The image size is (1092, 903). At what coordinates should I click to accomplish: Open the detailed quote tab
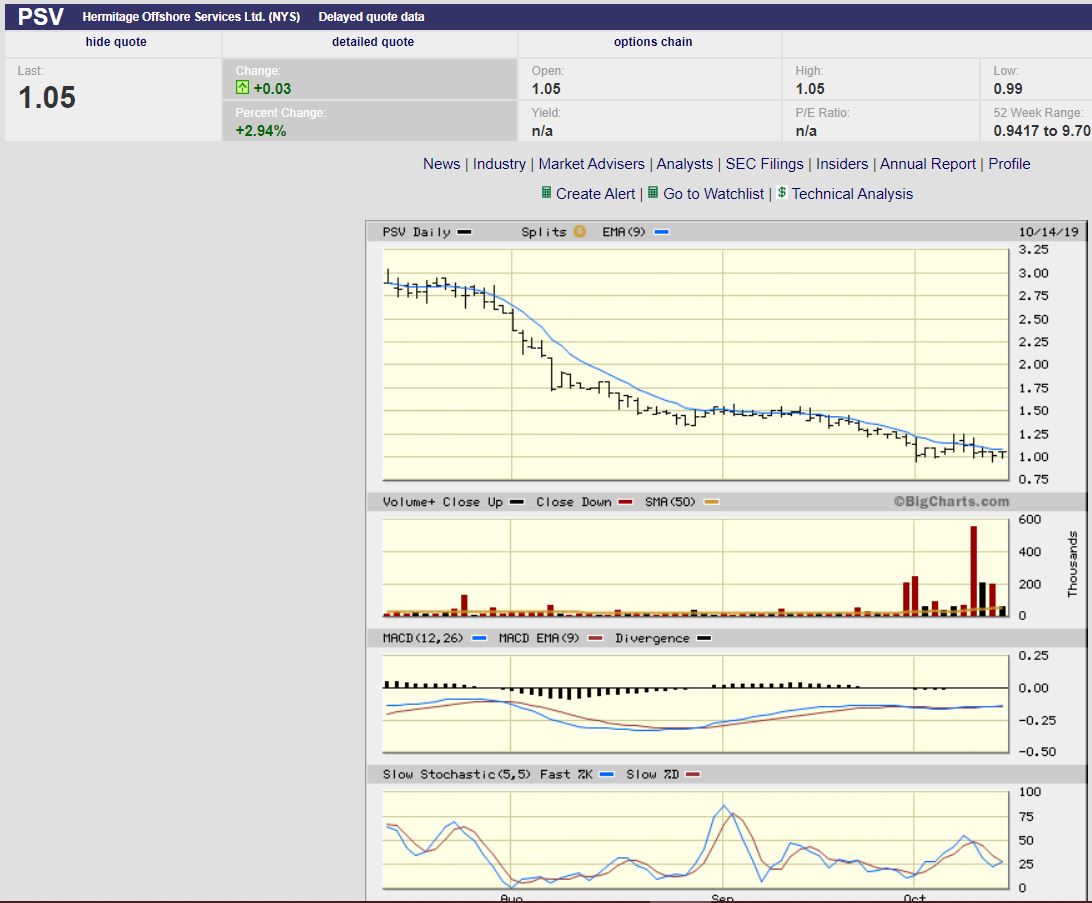372,42
